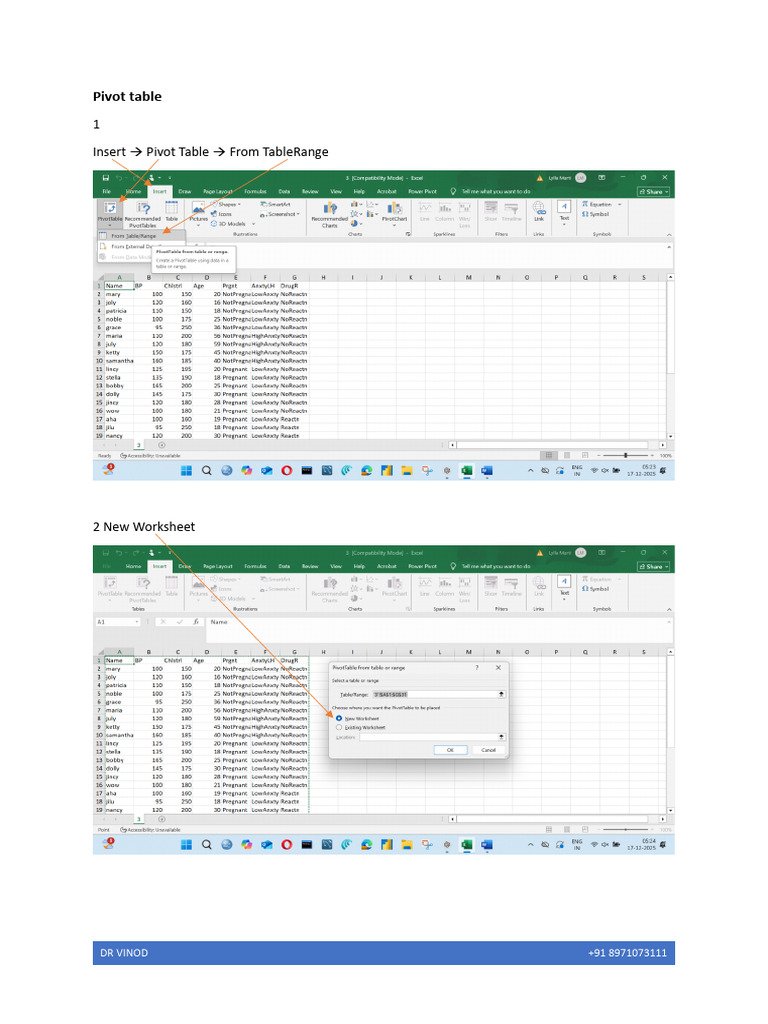Expand the Equation dropdown in first Excel screenshot
This screenshot has width=768, height=1024.
(619, 204)
